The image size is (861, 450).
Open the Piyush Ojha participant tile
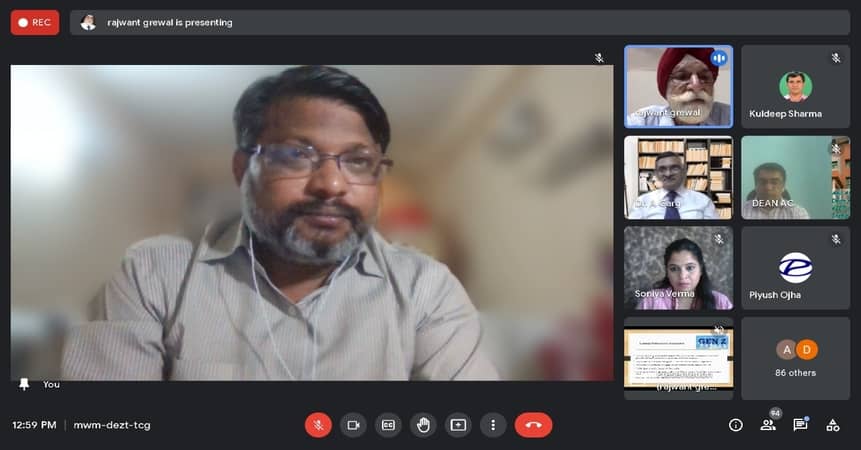click(x=795, y=267)
